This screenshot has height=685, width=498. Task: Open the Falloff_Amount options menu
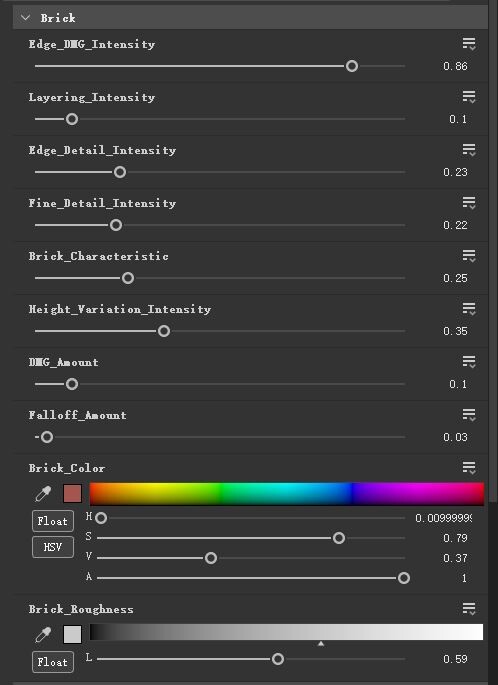[469, 415]
